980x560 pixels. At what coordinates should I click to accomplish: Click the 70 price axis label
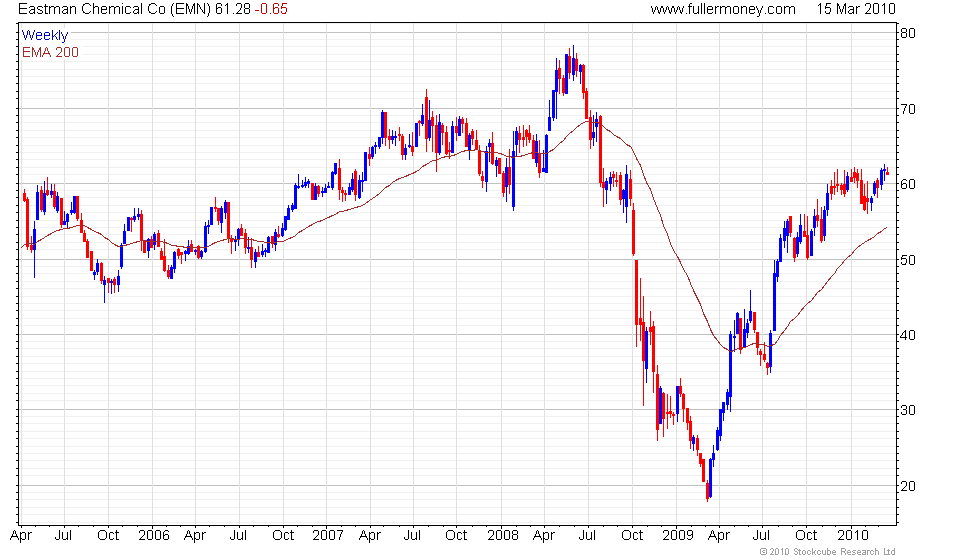coord(908,109)
